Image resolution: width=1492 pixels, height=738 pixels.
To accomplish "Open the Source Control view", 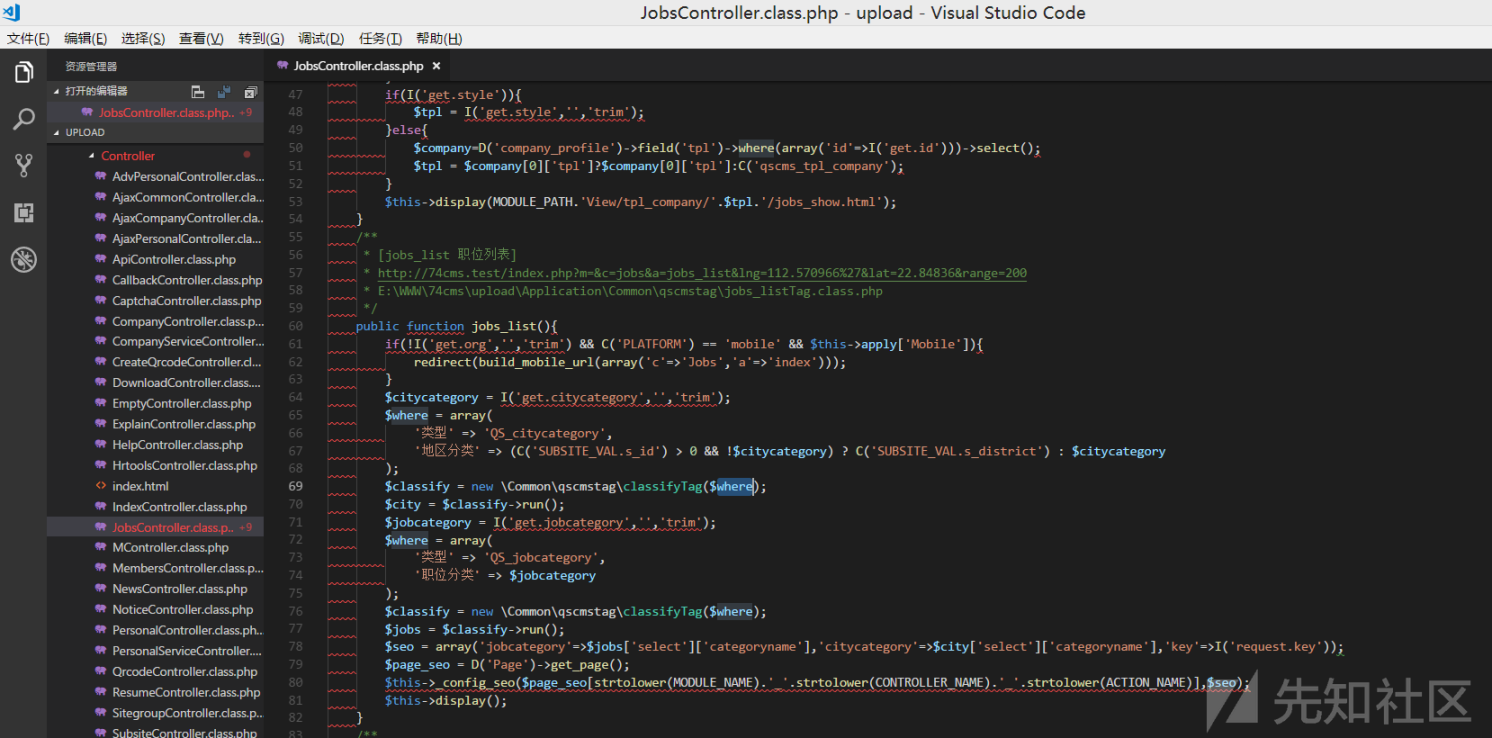I will [24, 166].
